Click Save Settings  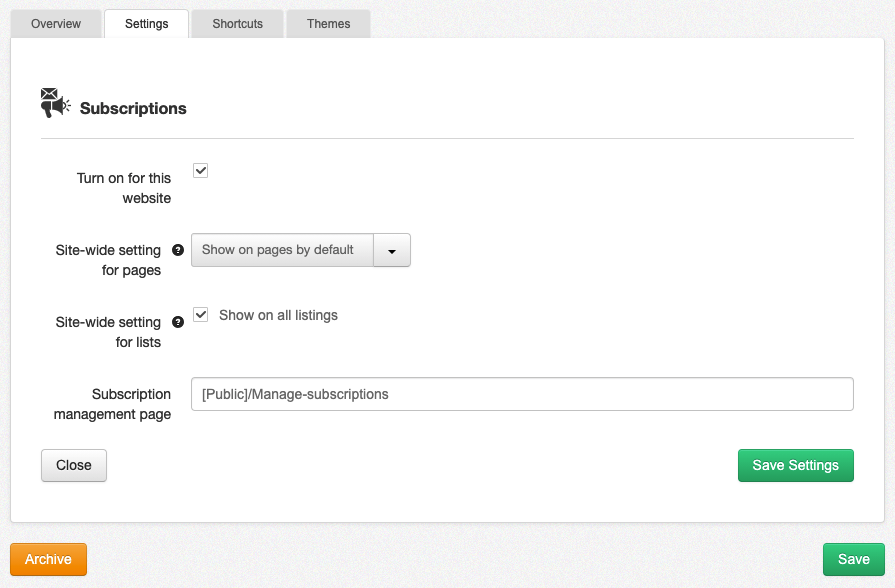tap(795, 465)
